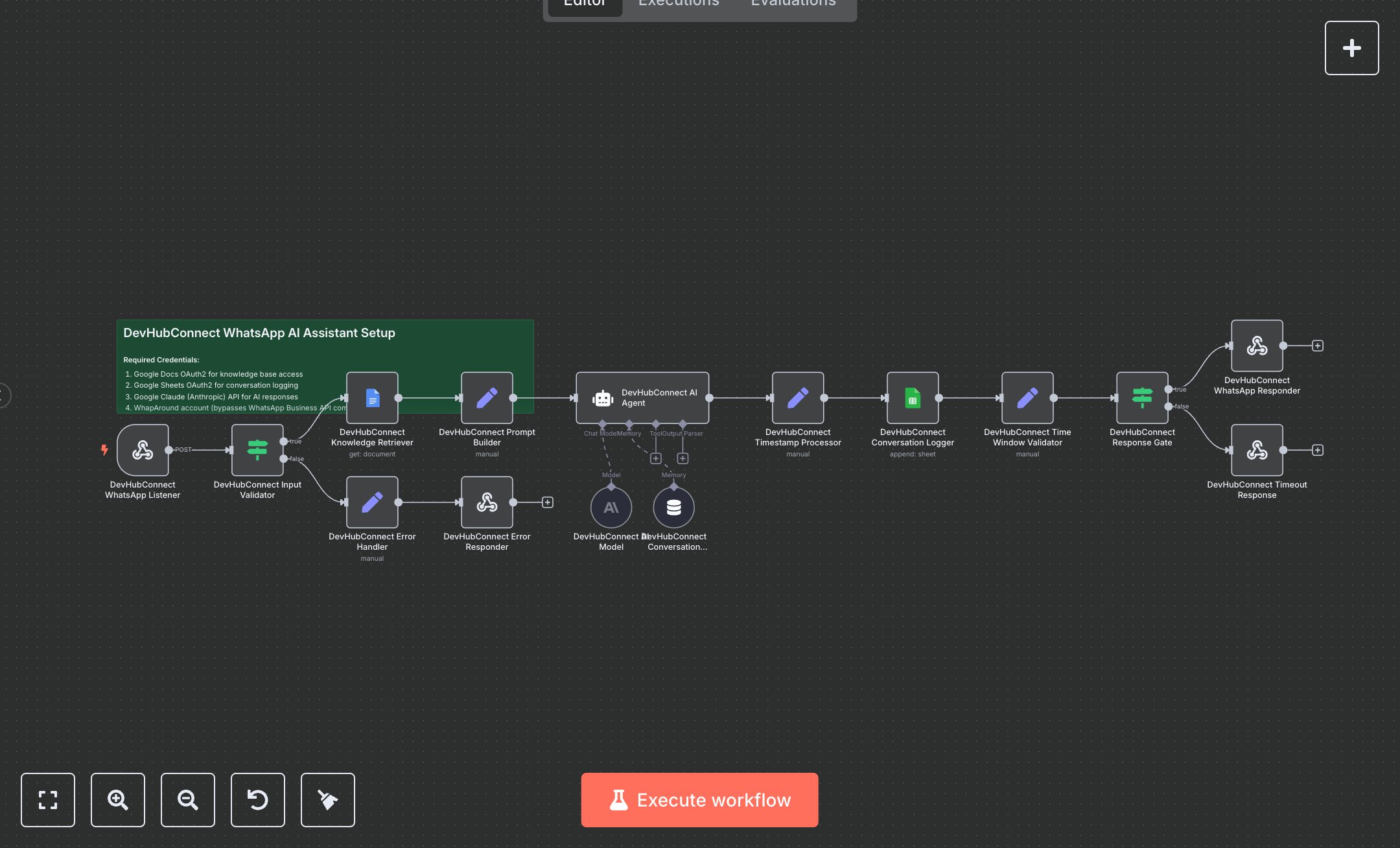Click the reset zoom button

coord(258,799)
